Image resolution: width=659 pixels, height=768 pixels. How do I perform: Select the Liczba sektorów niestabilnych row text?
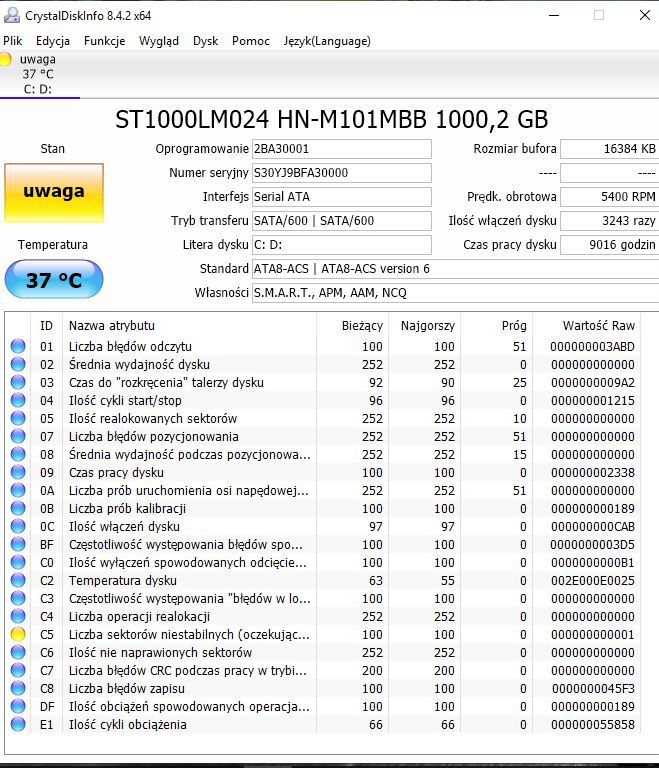tap(189, 634)
